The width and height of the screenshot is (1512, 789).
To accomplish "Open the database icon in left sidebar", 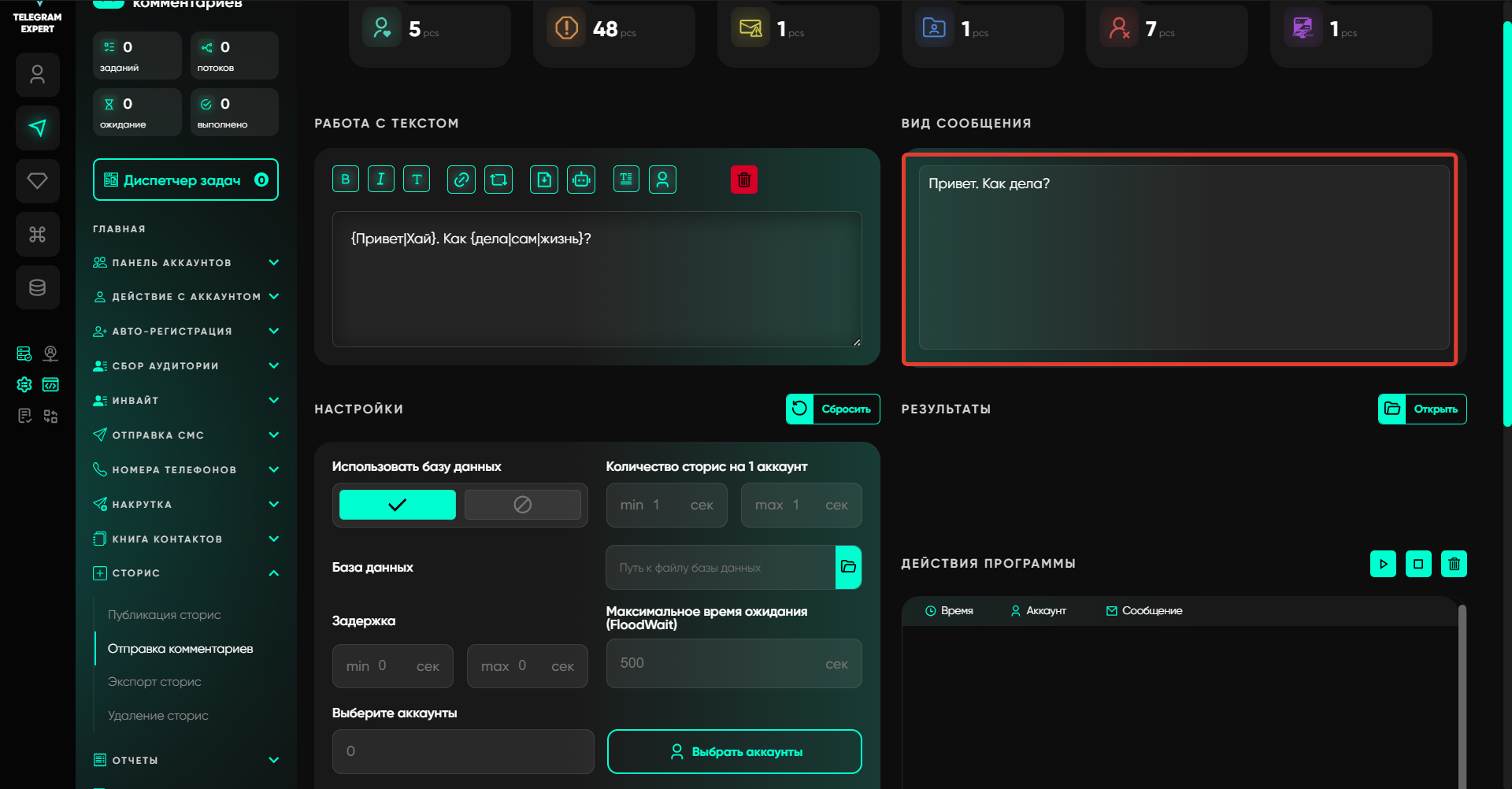I will [37, 287].
